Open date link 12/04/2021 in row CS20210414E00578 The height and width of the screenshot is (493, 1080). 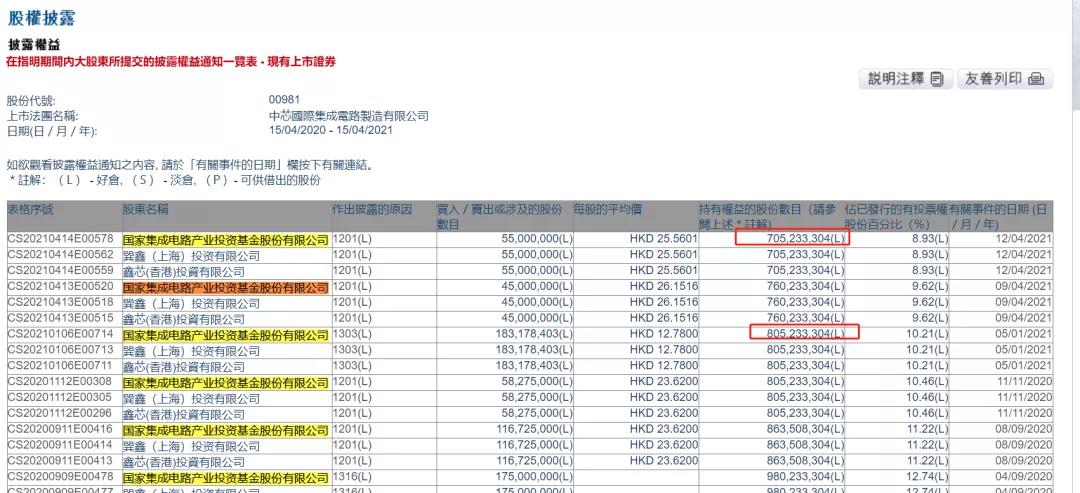click(1024, 240)
